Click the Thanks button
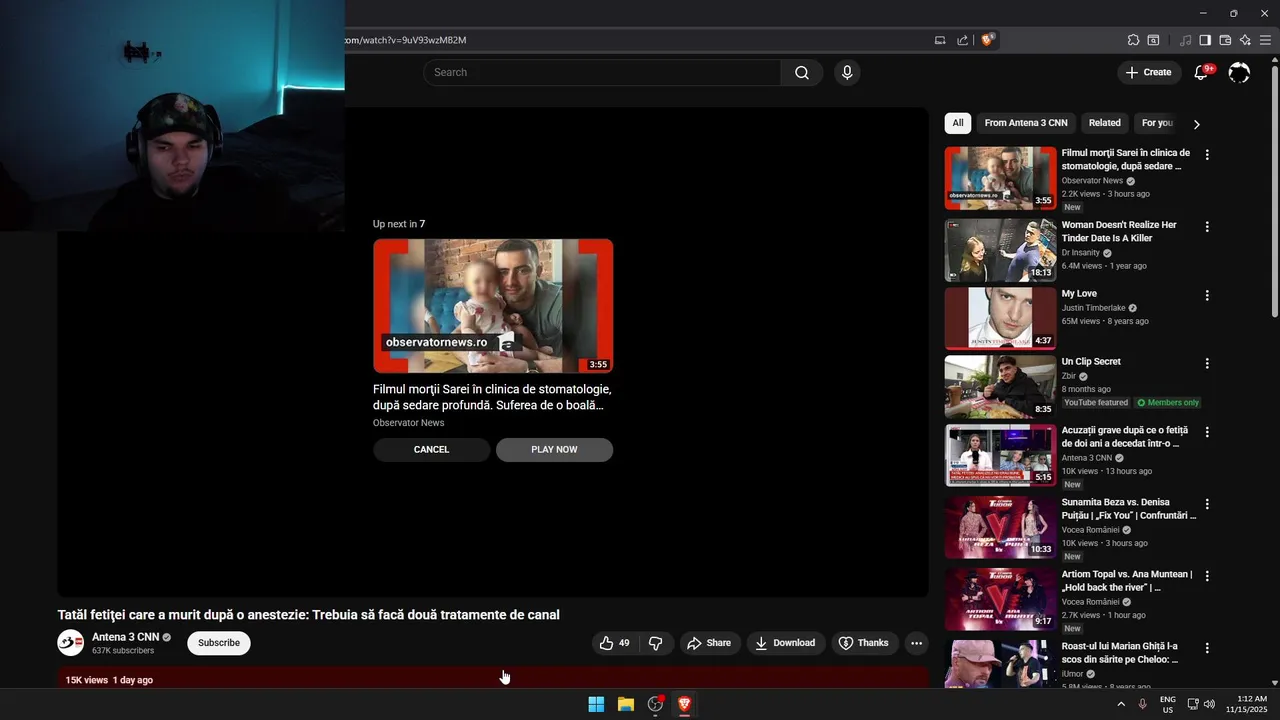 [863, 643]
